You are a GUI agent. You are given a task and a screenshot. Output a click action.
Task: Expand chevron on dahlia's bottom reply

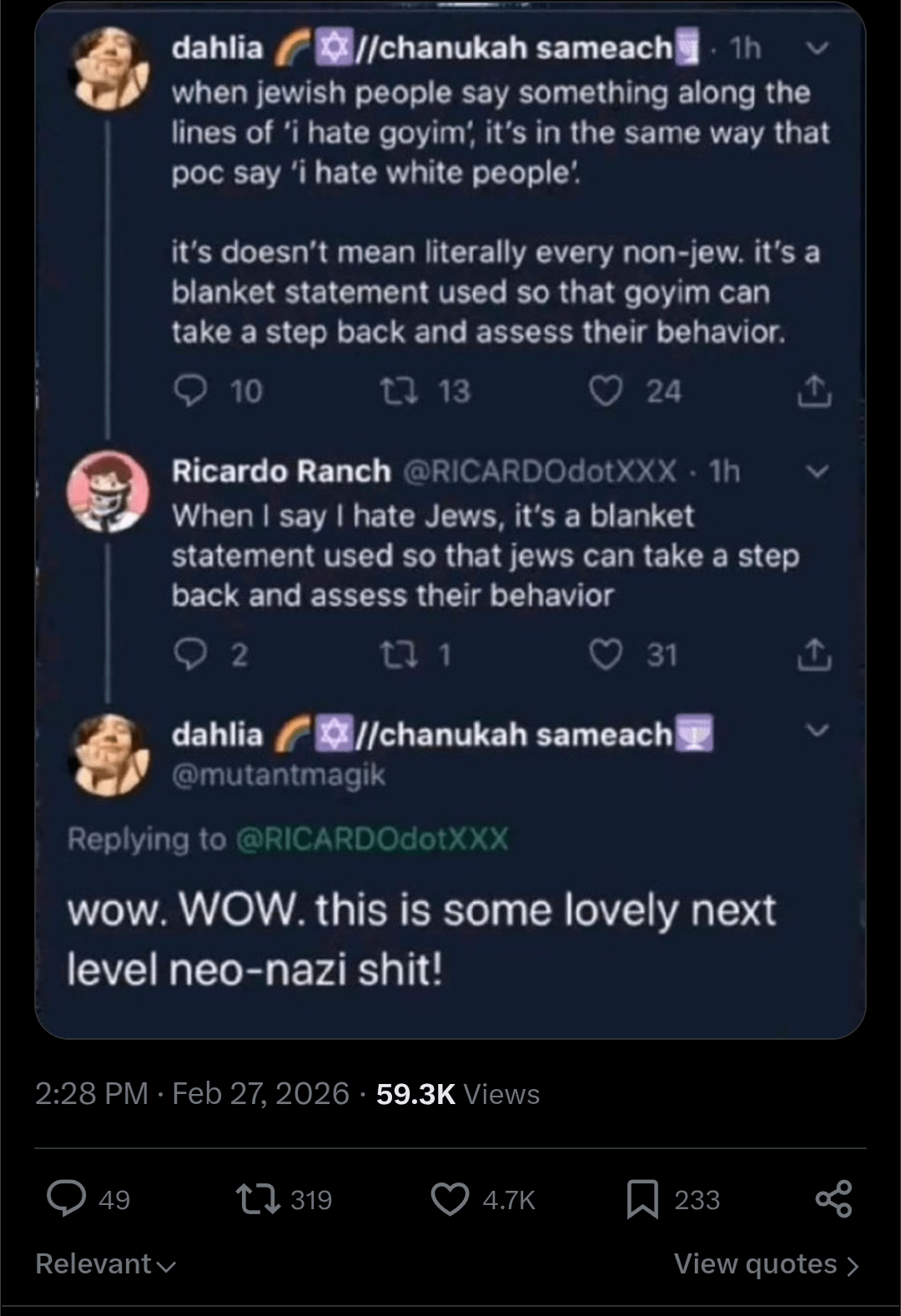coord(818,731)
